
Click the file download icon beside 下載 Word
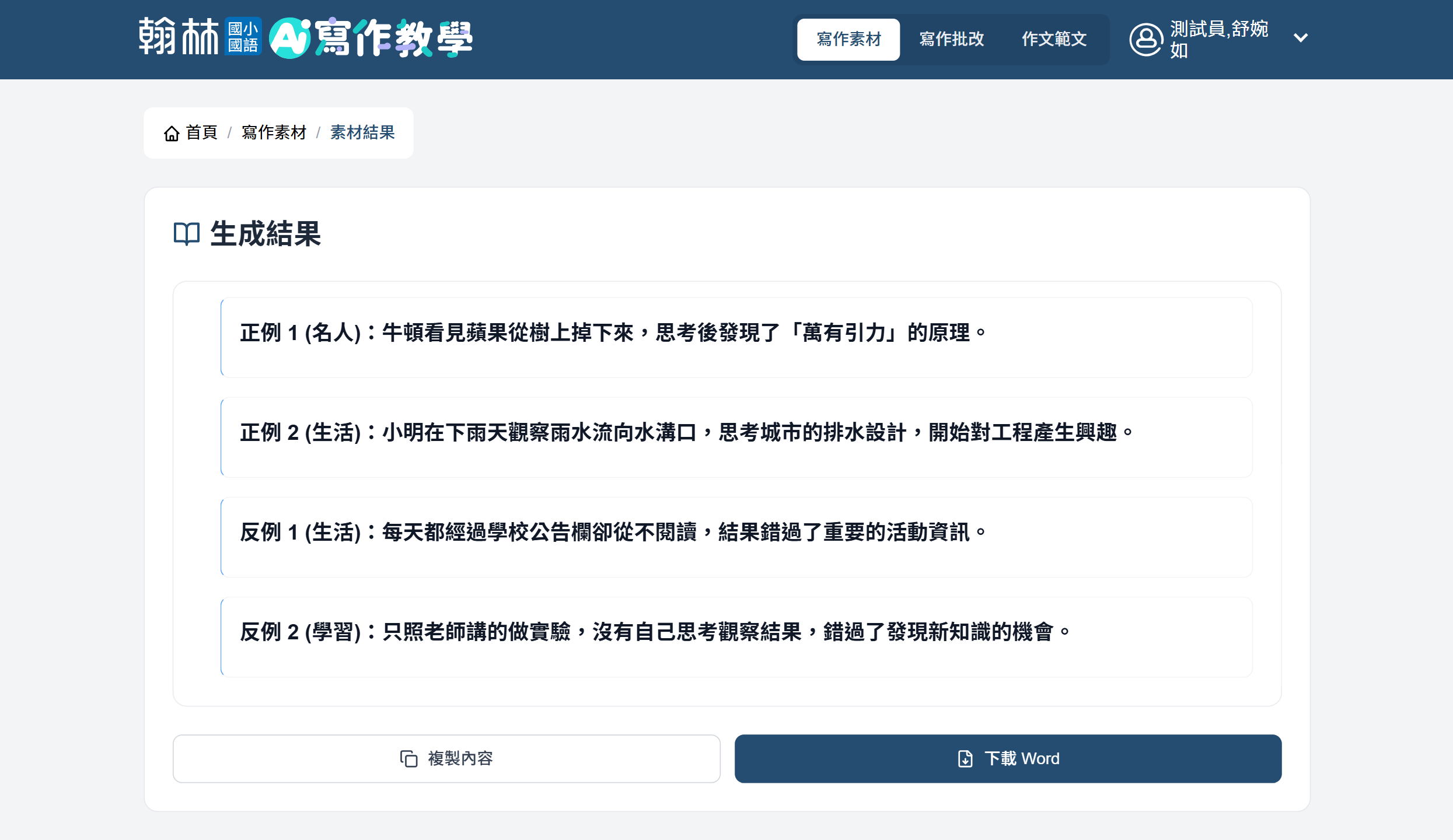point(965,758)
